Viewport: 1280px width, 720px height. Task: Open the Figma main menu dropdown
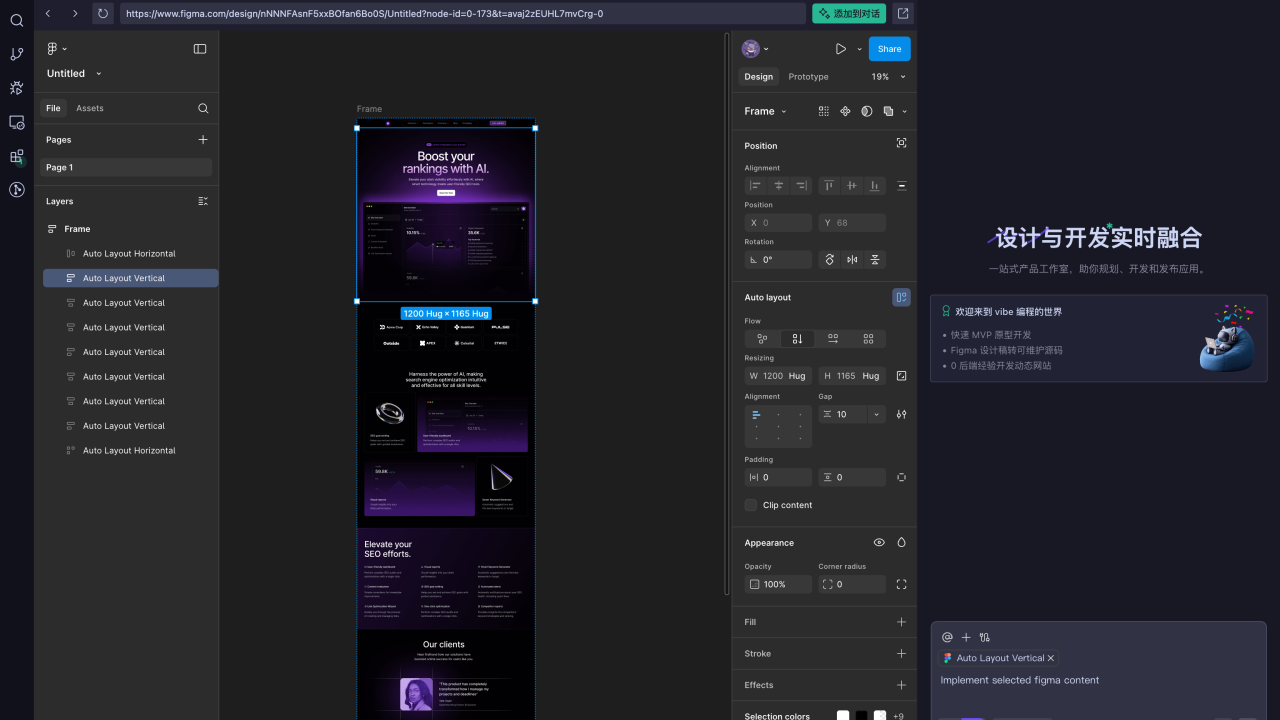coord(57,49)
